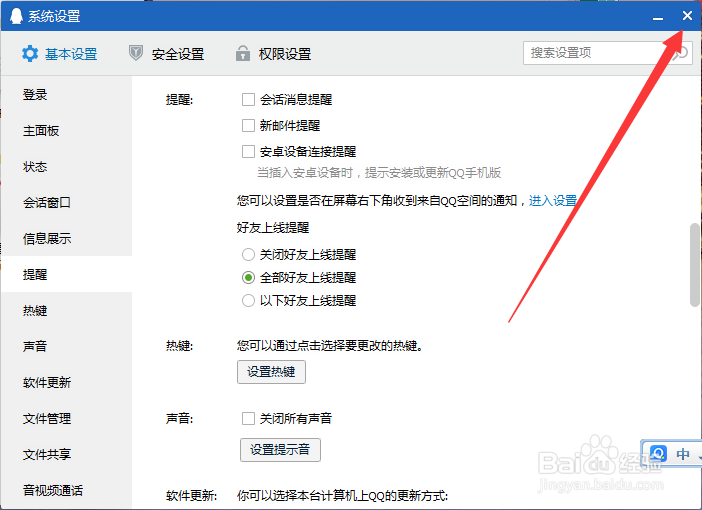Open the 基本设置 tab
The height and width of the screenshot is (510, 702).
[60, 54]
